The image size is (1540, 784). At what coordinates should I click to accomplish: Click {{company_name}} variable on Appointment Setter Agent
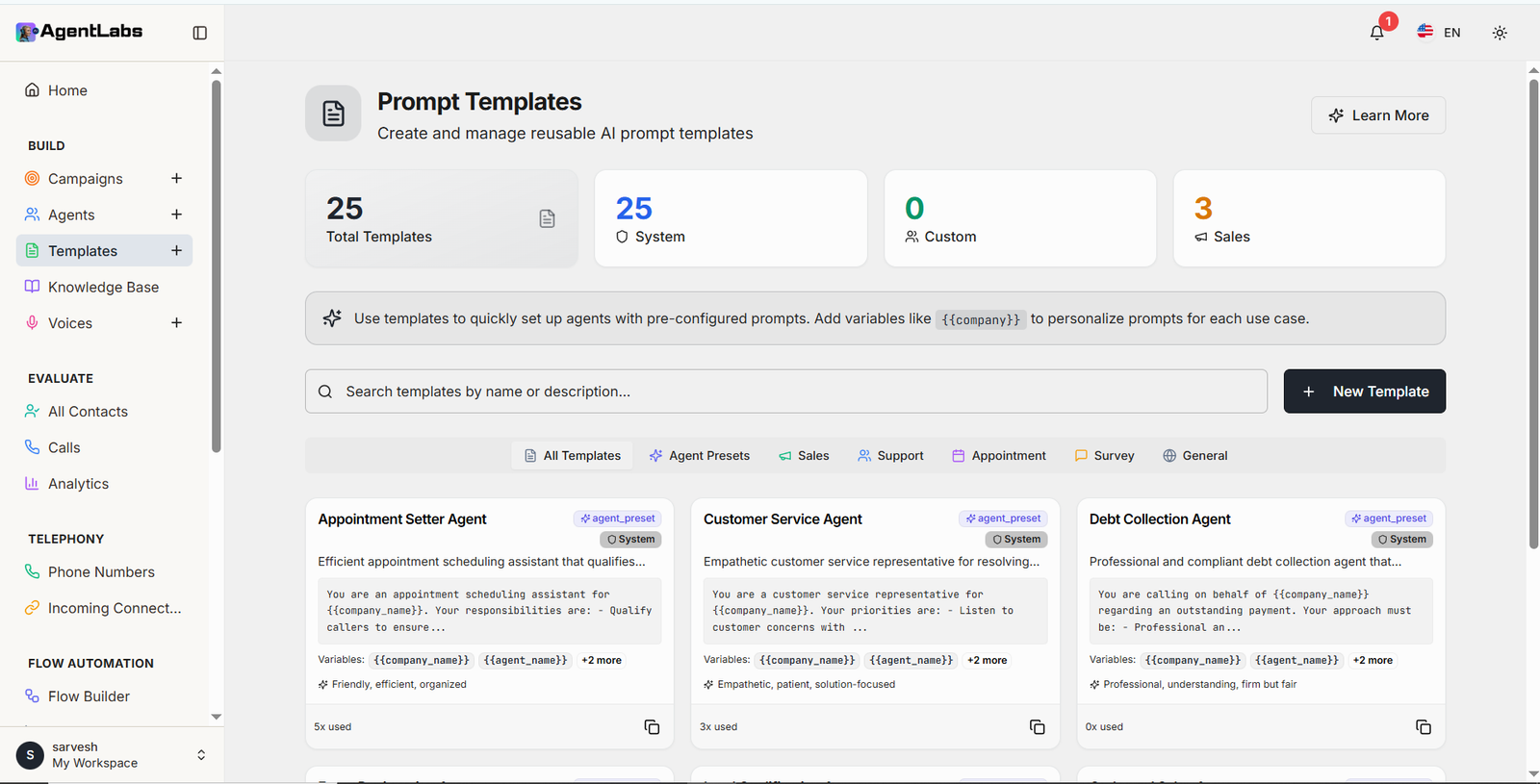click(422, 660)
